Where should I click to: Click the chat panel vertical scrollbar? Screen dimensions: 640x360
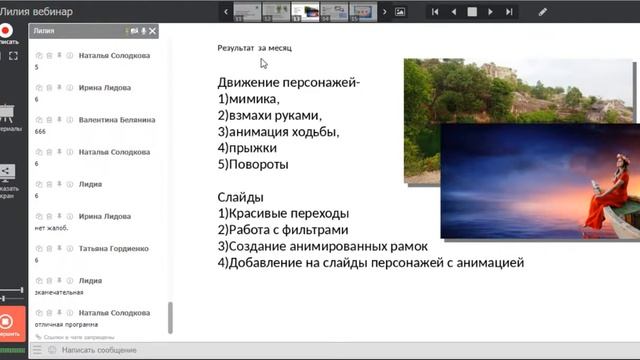click(170, 318)
